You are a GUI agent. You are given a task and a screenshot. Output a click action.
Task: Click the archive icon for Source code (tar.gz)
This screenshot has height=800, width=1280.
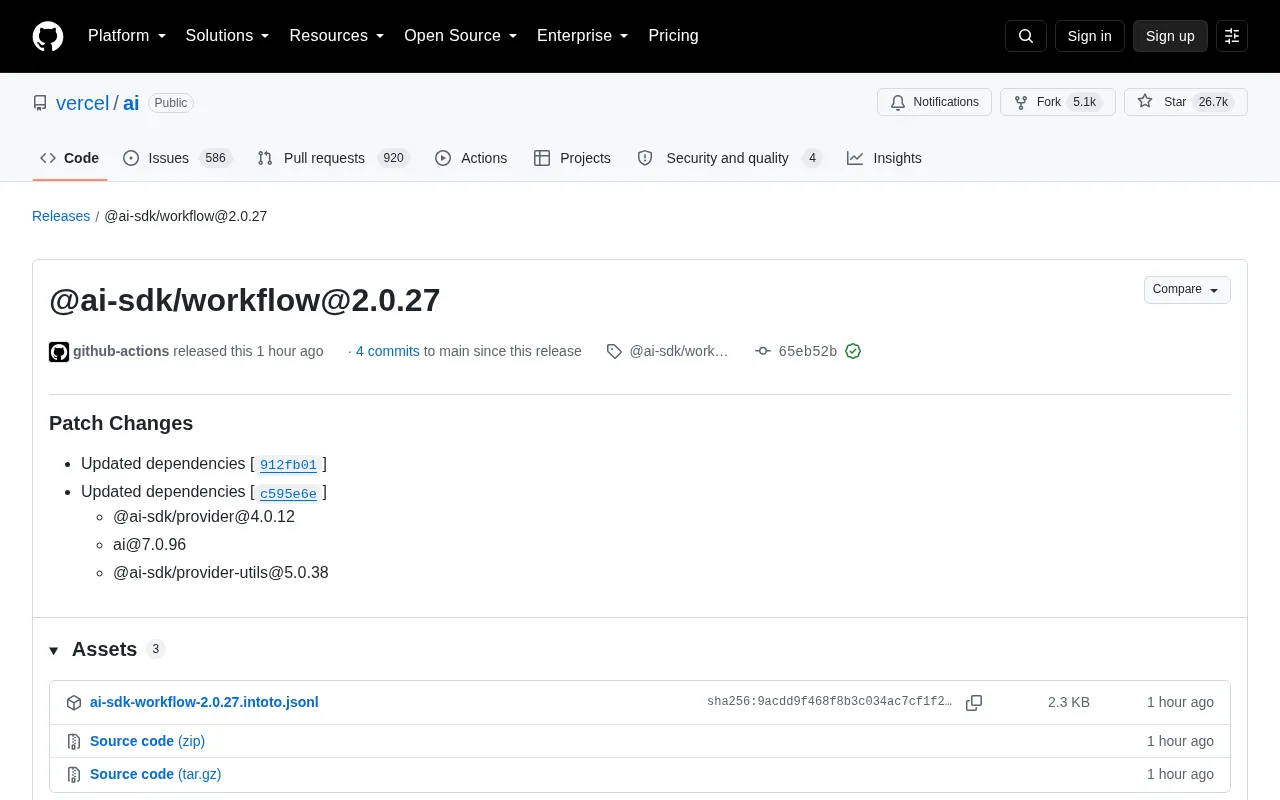74,775
